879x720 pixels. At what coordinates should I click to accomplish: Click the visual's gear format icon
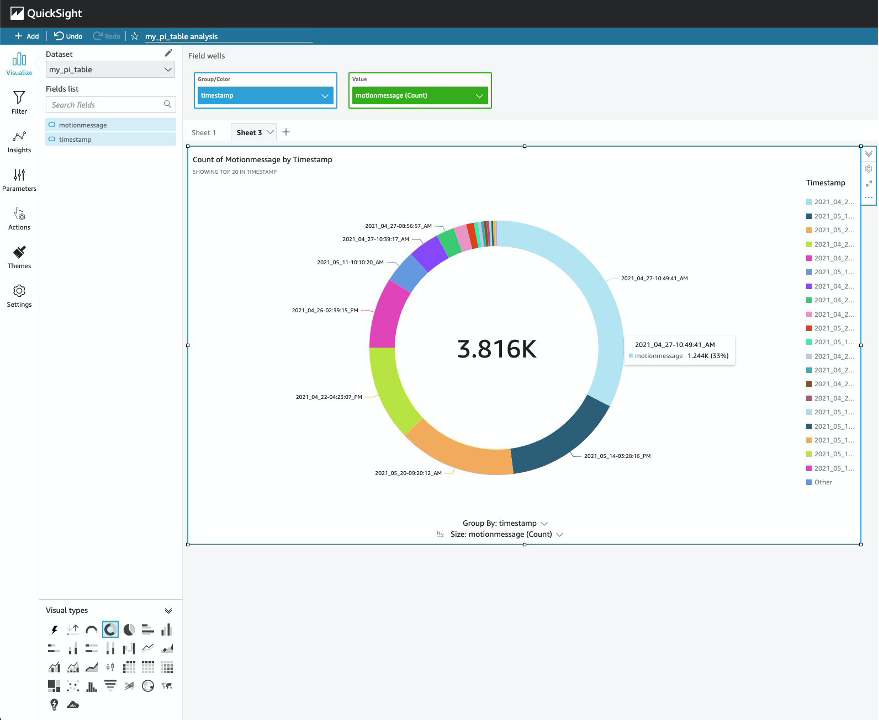[x=868, y=169]
